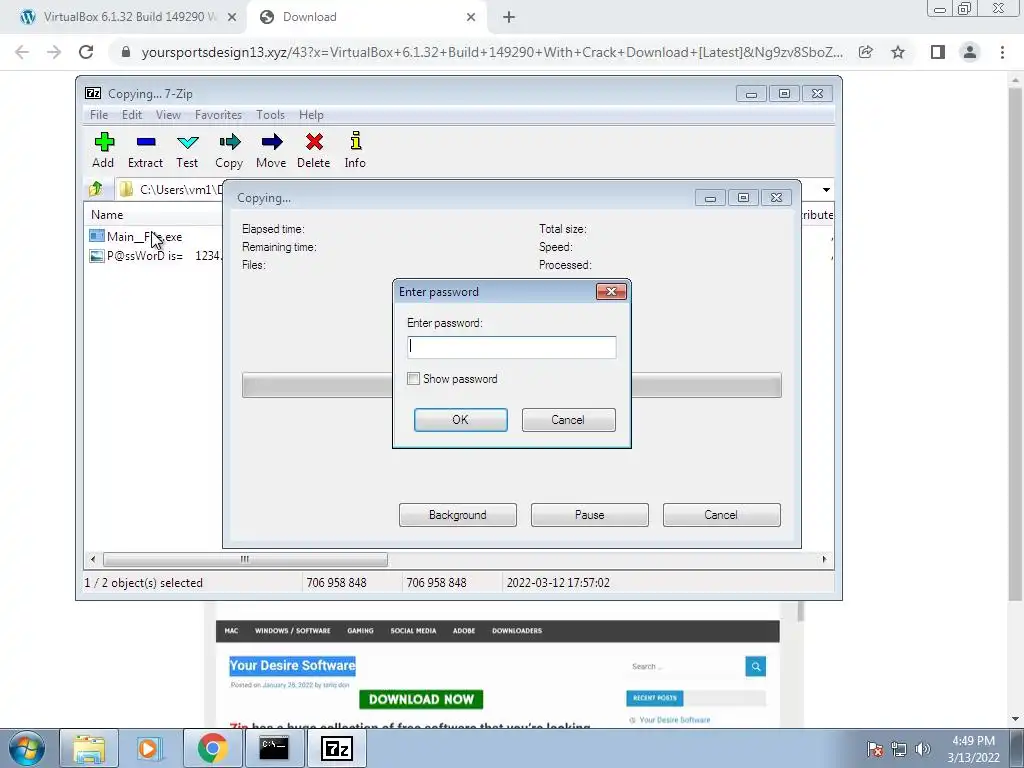1024x768 pixels.
Task: Open the Tools menu
Action: 270,115
